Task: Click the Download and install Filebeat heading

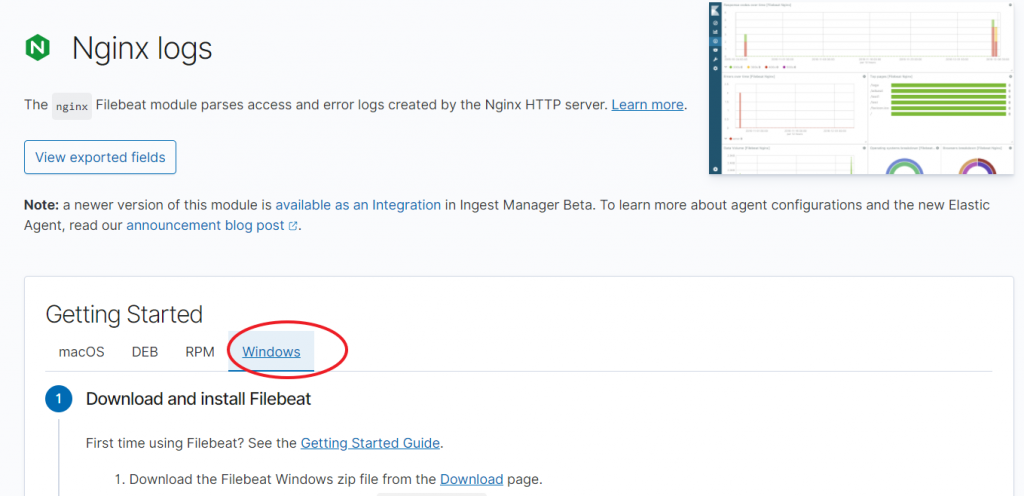Action: click(x=199, y=399)
